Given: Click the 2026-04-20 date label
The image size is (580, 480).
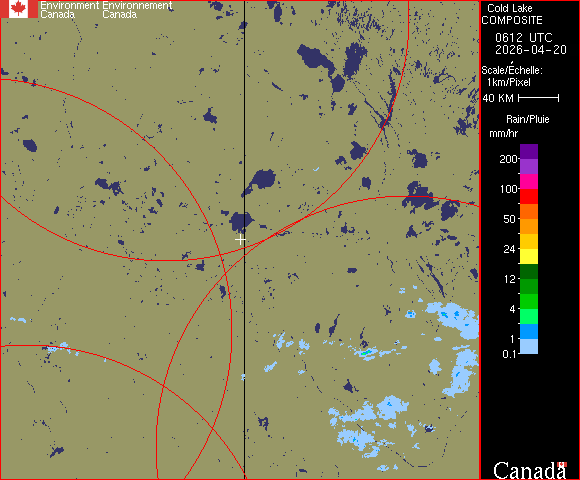Looking at the screenshot, I should [531, 50].
